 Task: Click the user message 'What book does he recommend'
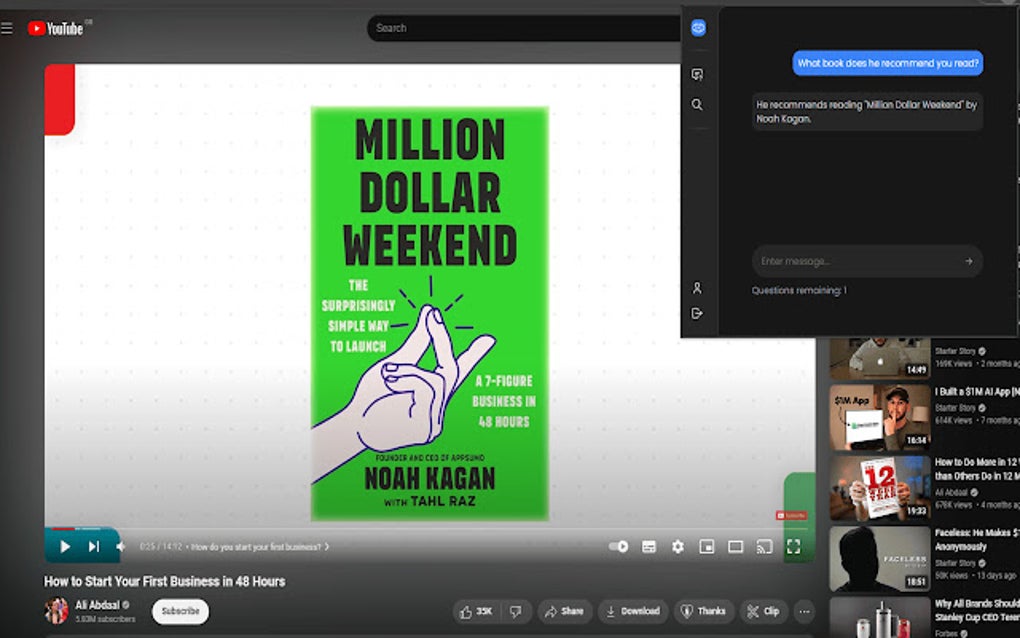(887, 63)
